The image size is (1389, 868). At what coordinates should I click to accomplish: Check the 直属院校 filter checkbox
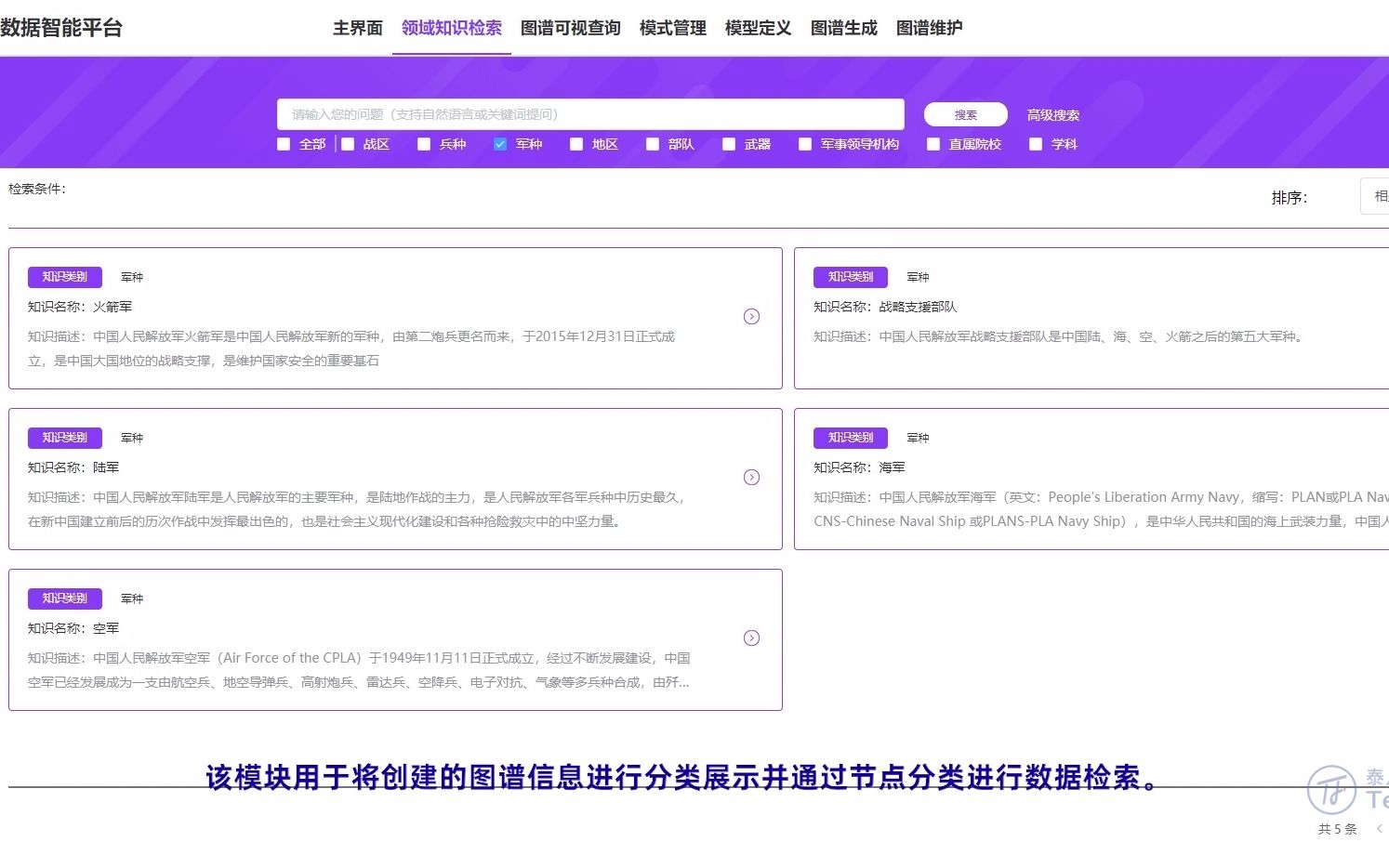click(x=933, y=144)
